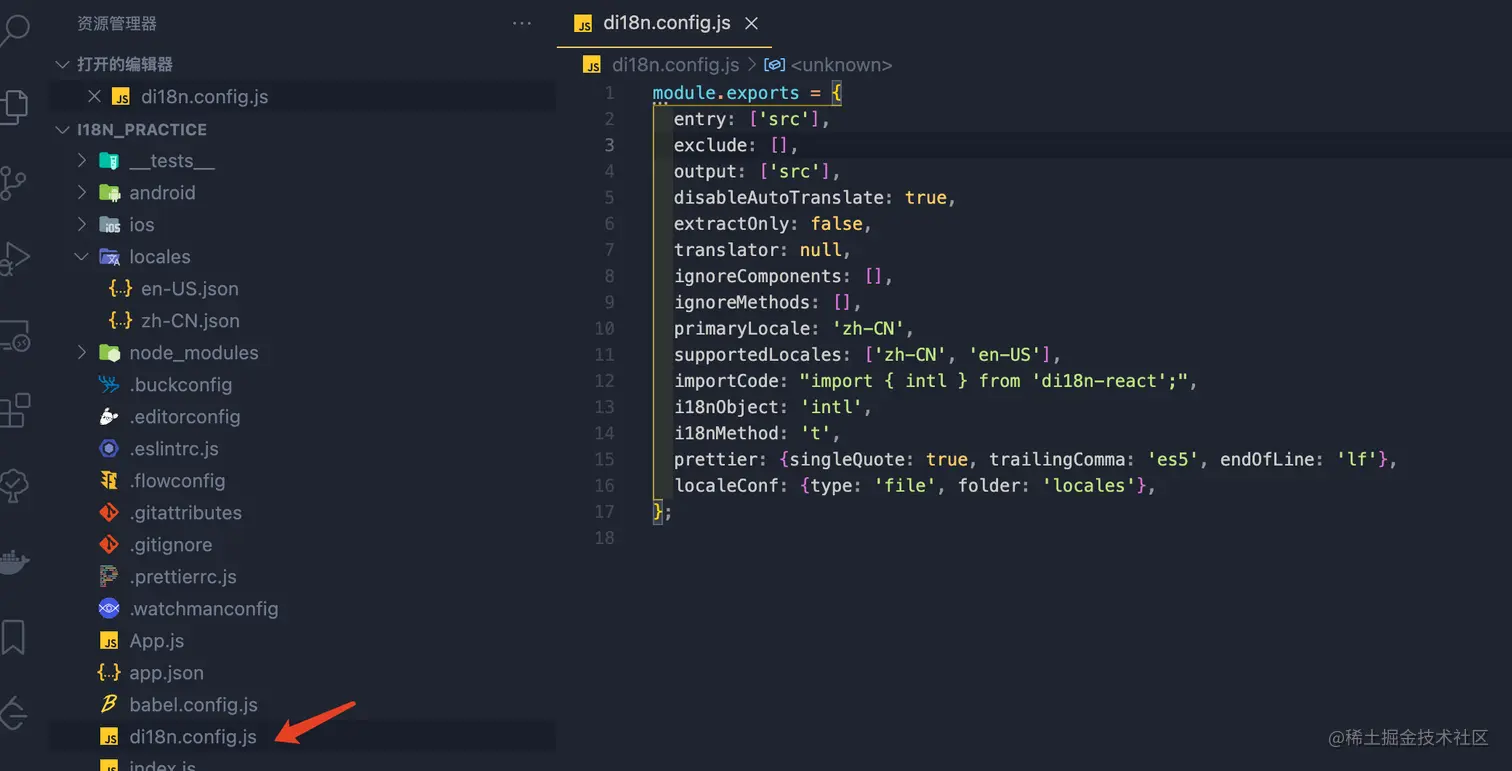This screenshot has height=771, width=1512.
Task: Click the .prettierrc.js Prettier icon
Action: [109, 577]
